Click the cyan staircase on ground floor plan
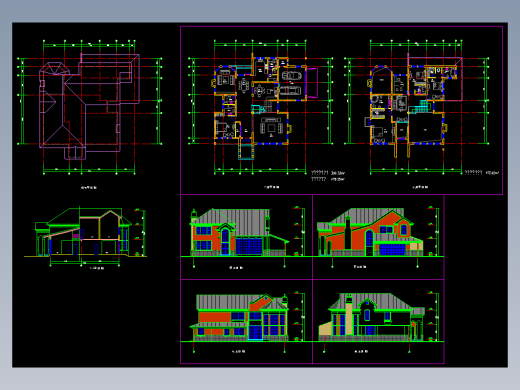Screen dimensions: 520x390 click(x=258, y=109)
